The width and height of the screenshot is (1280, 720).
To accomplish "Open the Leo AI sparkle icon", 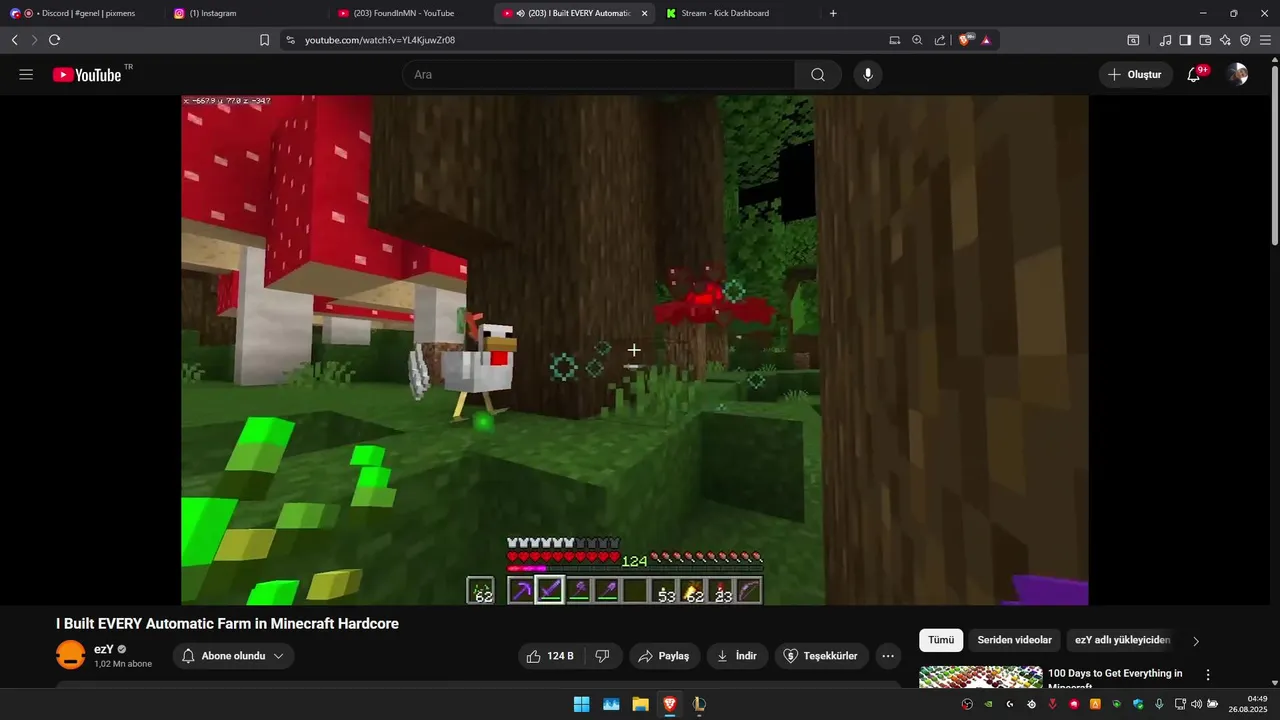I will click(x=1225, y=40).
